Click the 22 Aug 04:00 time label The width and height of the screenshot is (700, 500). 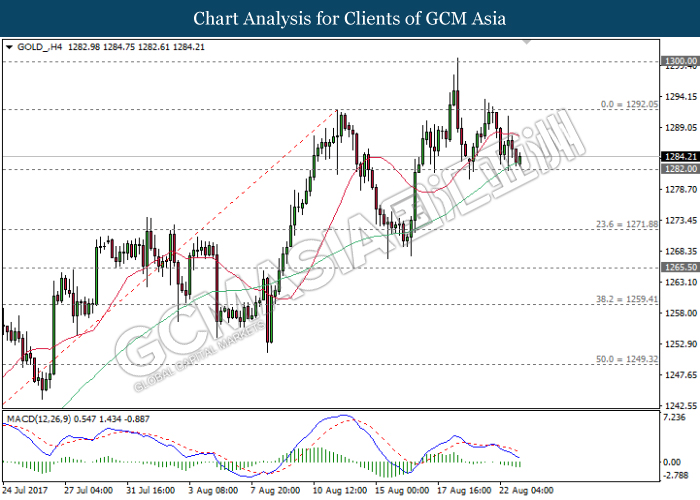pyautogui.click(x=526, y=490)
